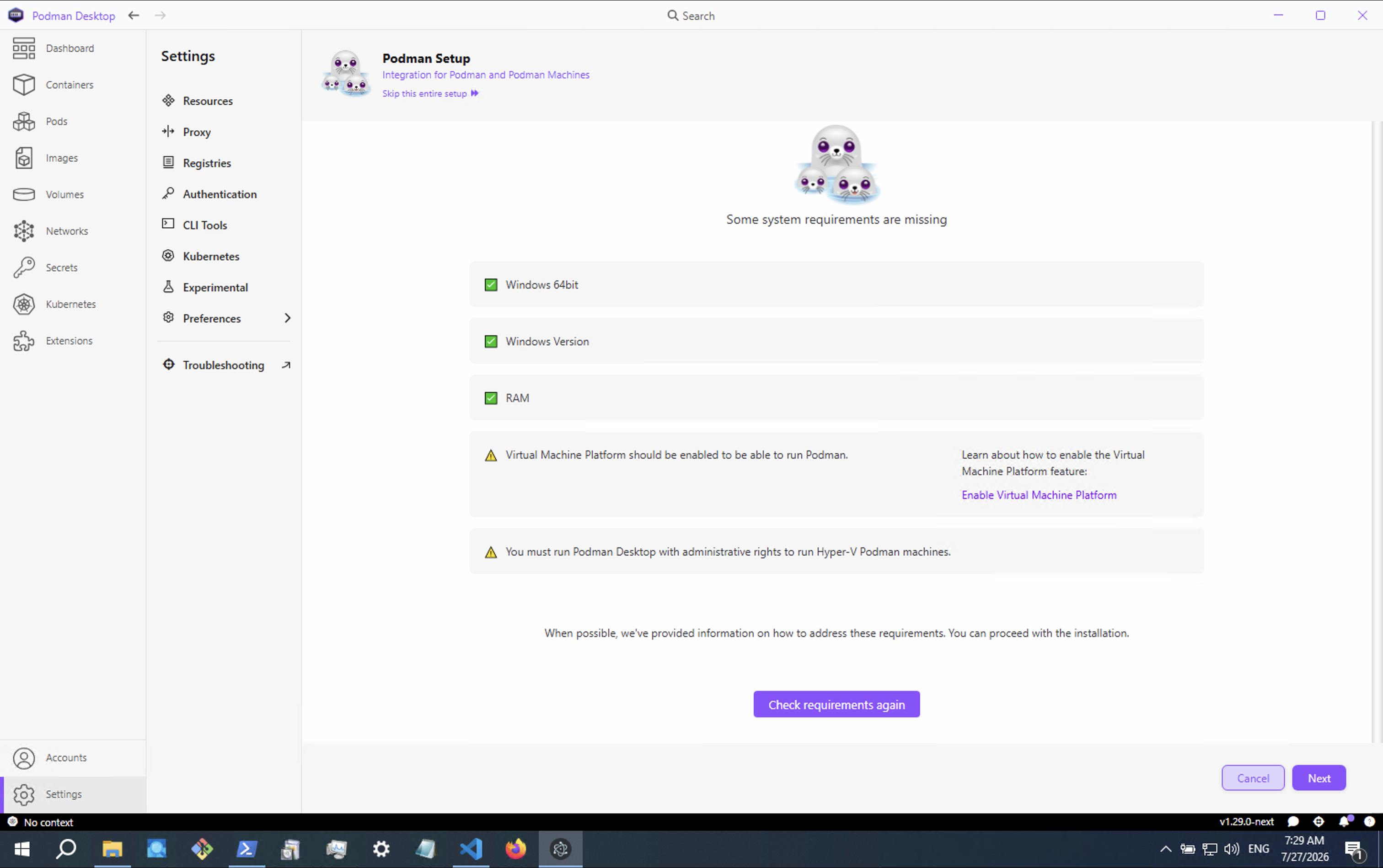Open the Containers icon in sidebar
This screenshot has height=868, width=1383.
point(23,85)
